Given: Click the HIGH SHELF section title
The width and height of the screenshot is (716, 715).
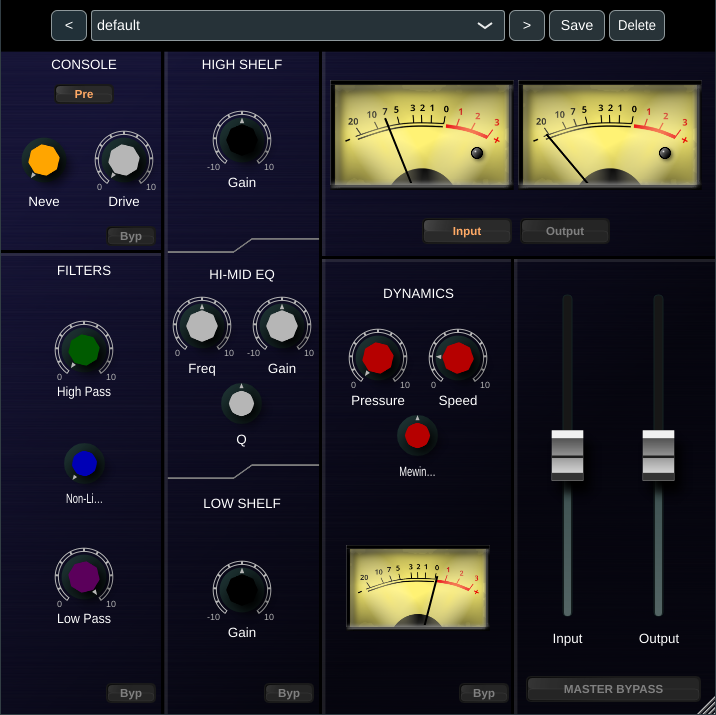Looking at the screenshot, I should (x=242, y=65).
